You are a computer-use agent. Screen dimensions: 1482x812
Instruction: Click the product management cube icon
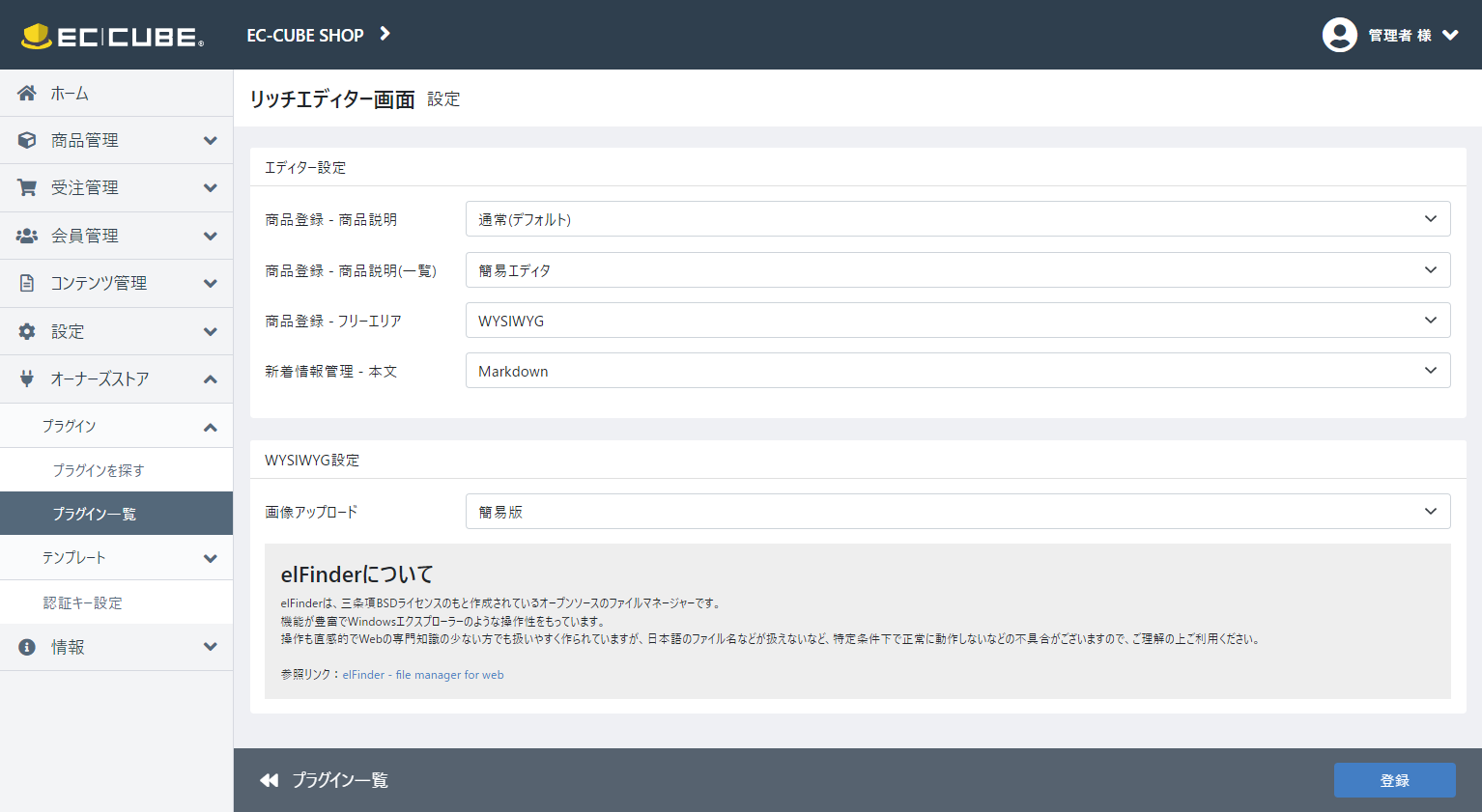pos(27,140)
